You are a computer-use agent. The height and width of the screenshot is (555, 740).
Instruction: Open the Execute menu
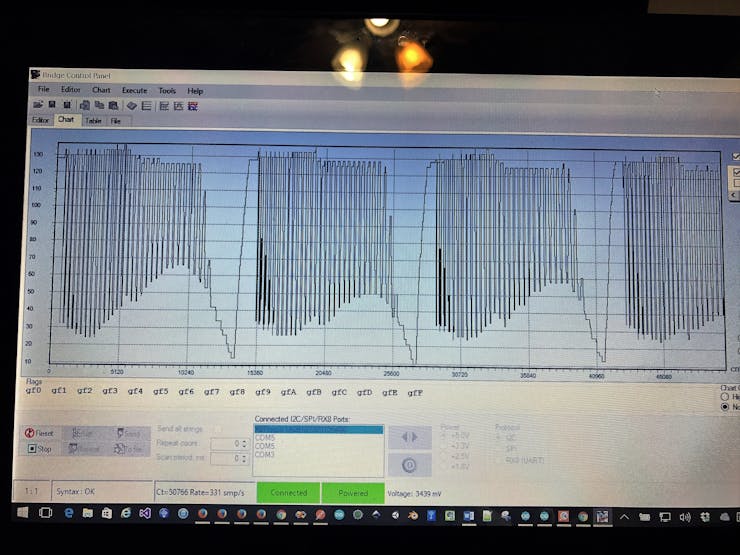[x=135, y=90]
